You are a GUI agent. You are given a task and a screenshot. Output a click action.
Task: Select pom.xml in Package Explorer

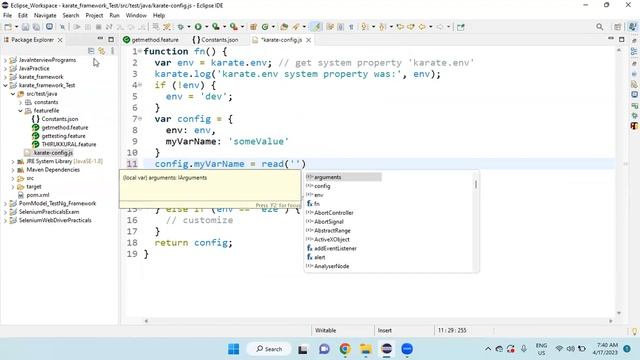tap(38, 195)
